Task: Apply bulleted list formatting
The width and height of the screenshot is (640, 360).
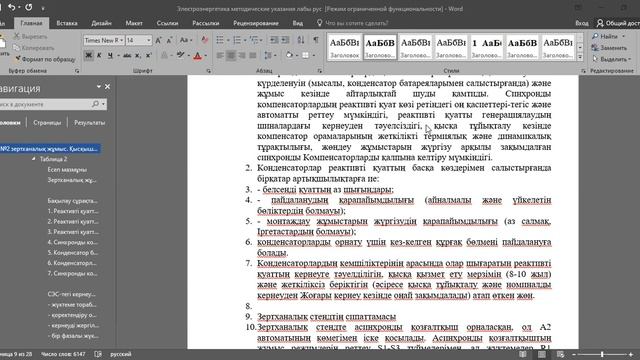Action: 220,40
